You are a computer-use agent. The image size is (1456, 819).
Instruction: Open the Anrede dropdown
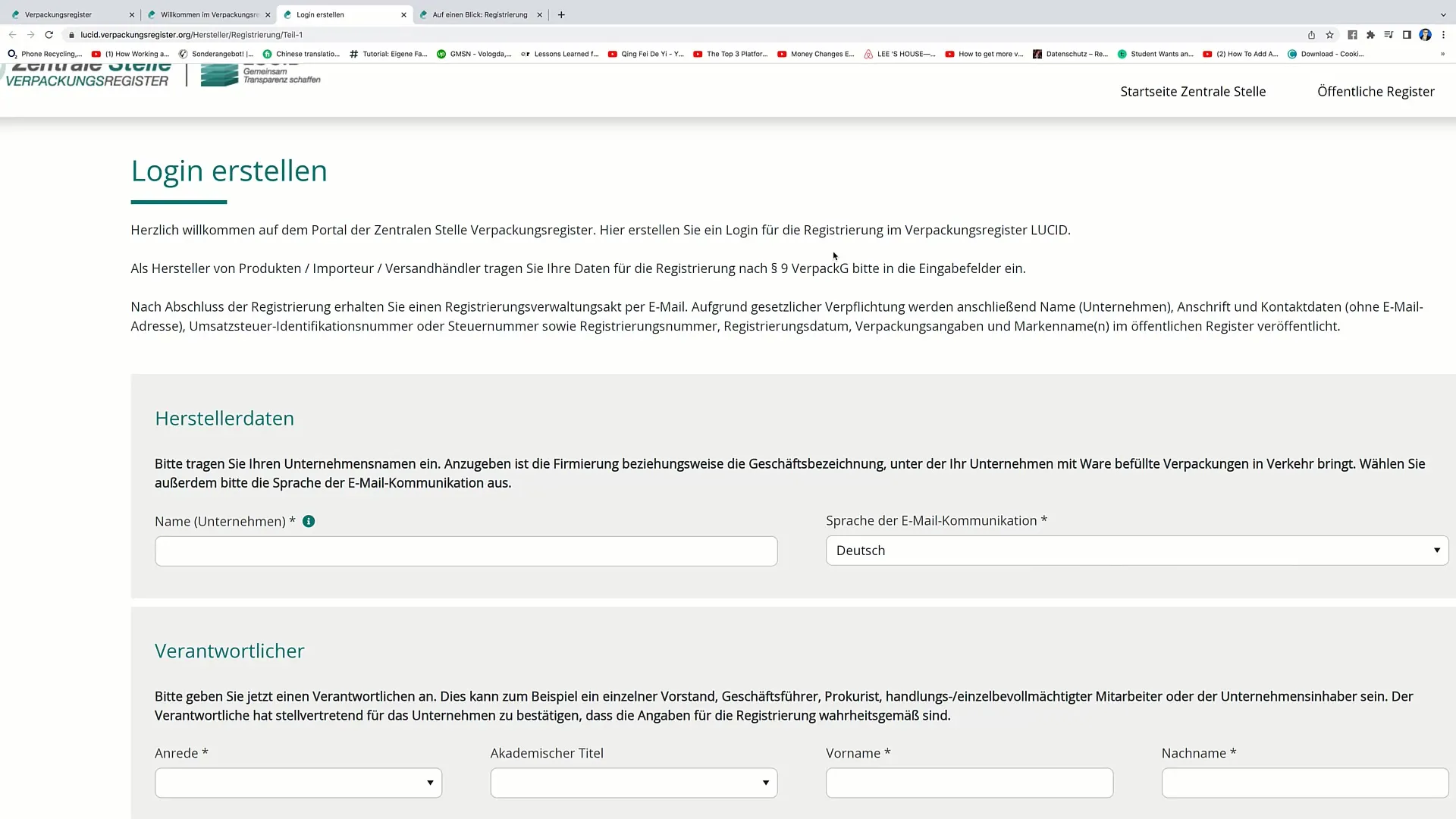(298, 783)
